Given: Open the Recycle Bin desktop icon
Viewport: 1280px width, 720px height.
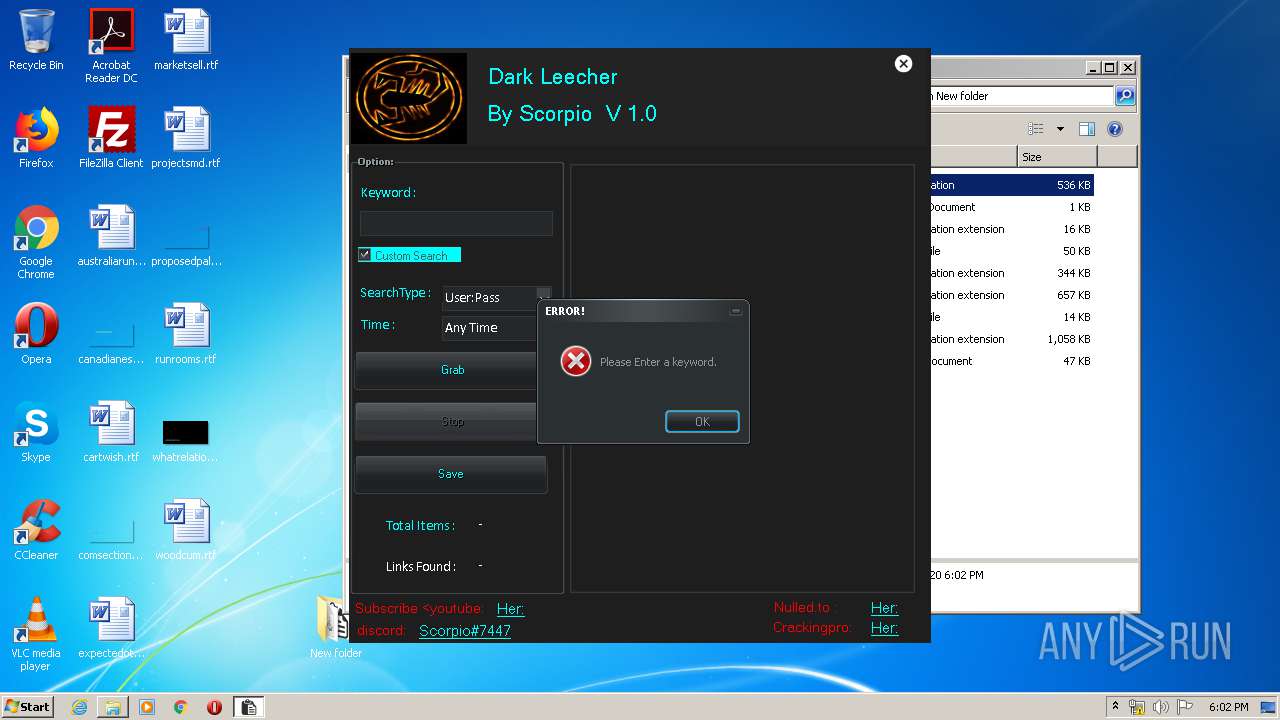Looking at the screenshot, I should coord(36,41).
